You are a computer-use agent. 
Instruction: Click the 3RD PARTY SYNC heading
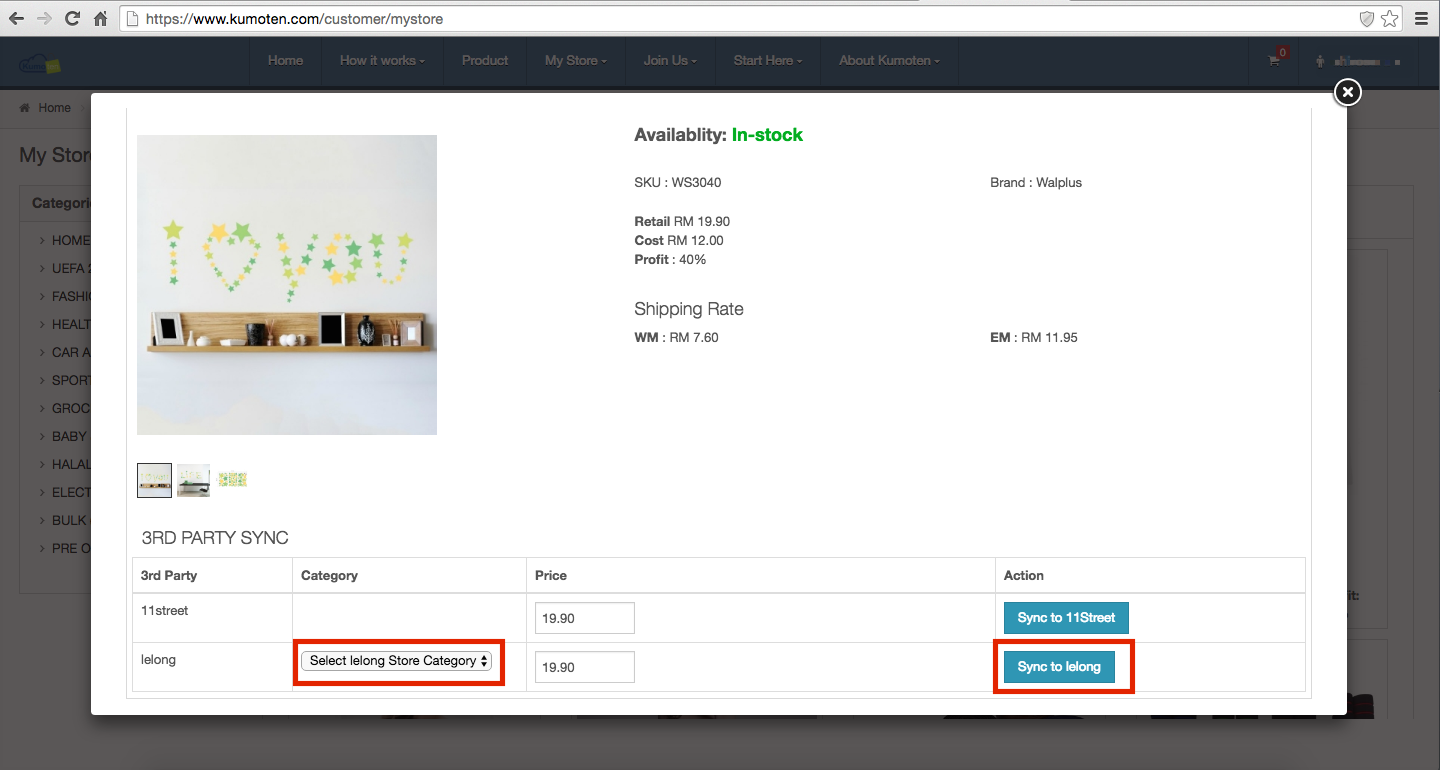(215, 538)
